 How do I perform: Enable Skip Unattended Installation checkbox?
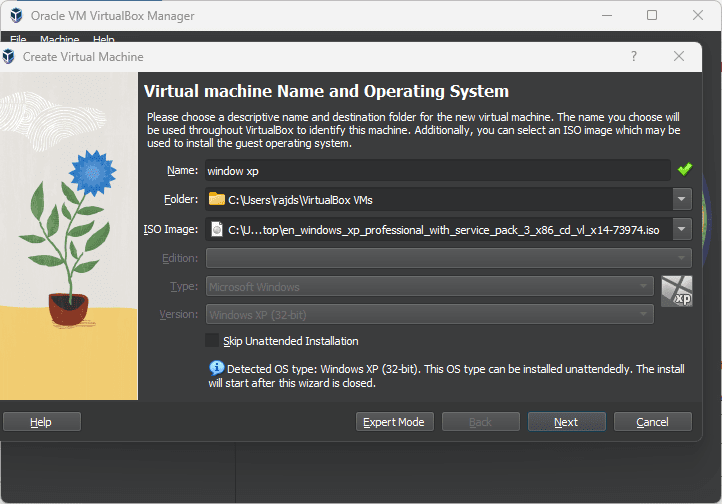click(x=213, y=341)
